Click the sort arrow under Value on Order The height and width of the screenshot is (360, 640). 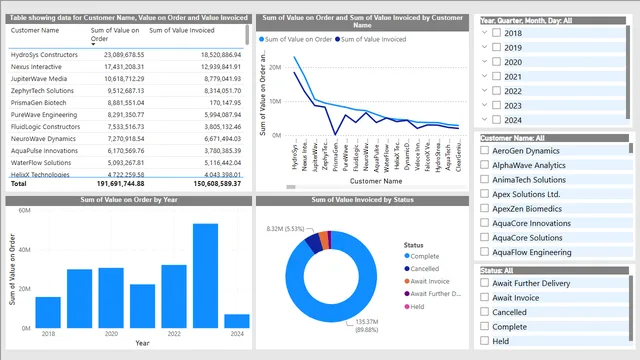tap(93, 44)
